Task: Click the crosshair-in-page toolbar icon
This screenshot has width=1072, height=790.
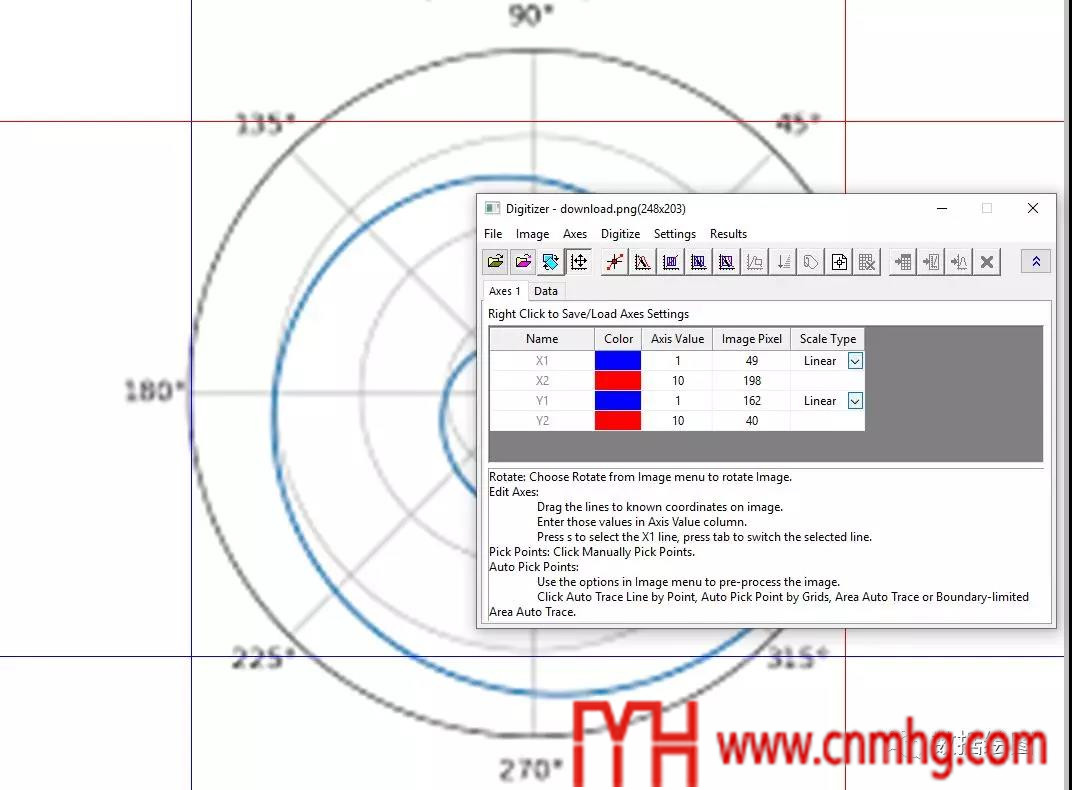Action: [839, 262]
